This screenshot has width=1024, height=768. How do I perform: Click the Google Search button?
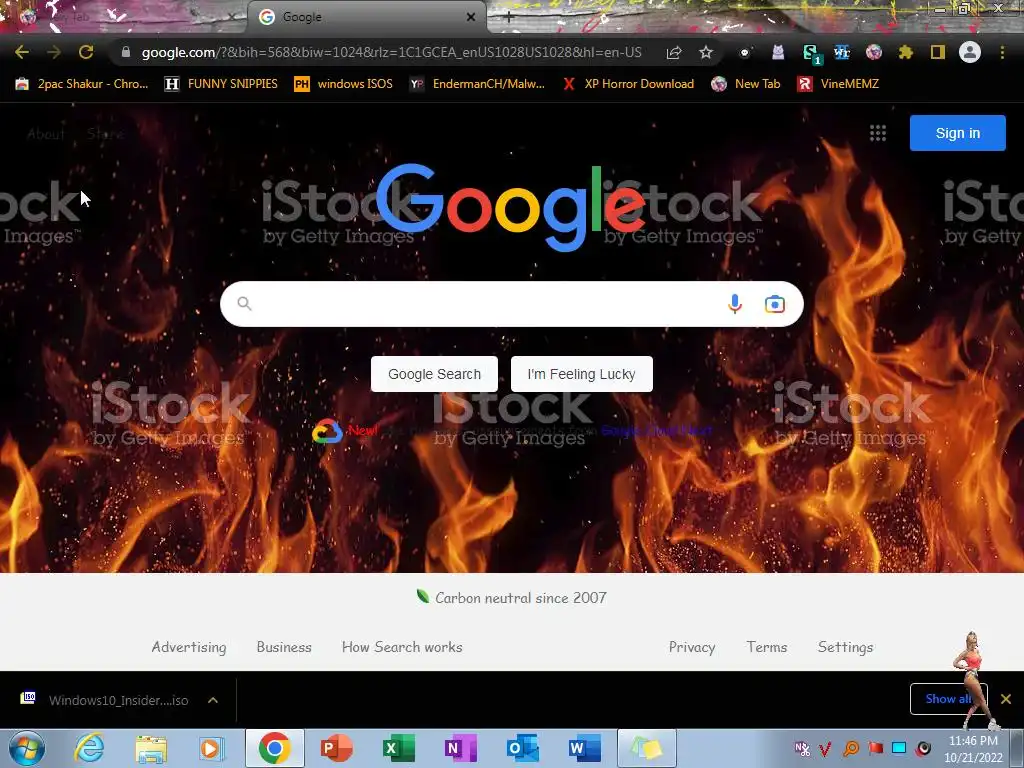pos(434,374)
